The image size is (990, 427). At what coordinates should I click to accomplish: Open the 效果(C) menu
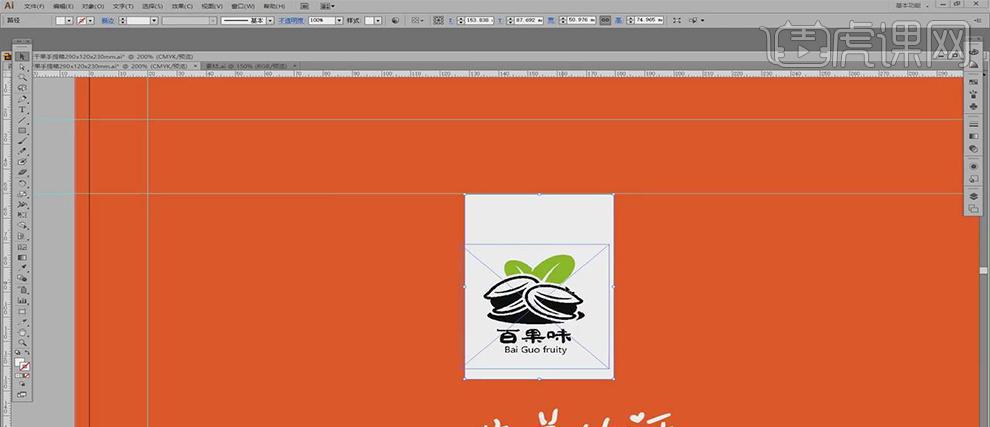click(x=182, y=6)
